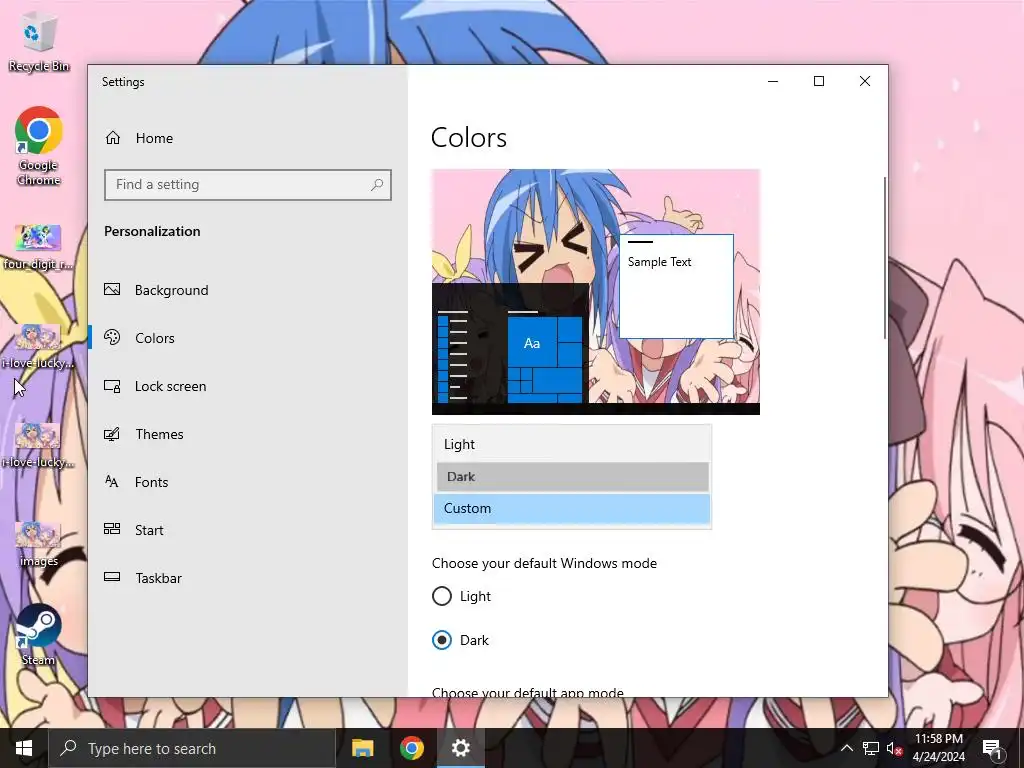This screenshot has height=768, width=1024.
Task: Click the network icon in system tray
Action: coord(871,748)
